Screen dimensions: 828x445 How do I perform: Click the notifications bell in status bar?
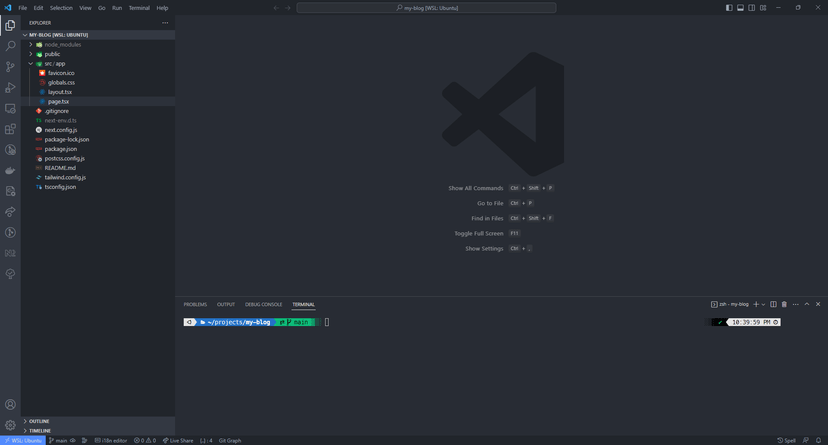click(x=818, y=440)
